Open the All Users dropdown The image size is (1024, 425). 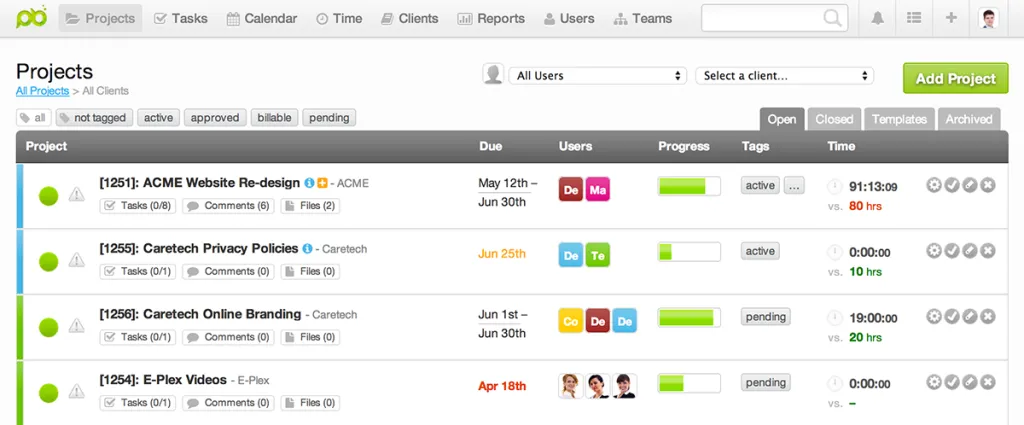(595, 76)
